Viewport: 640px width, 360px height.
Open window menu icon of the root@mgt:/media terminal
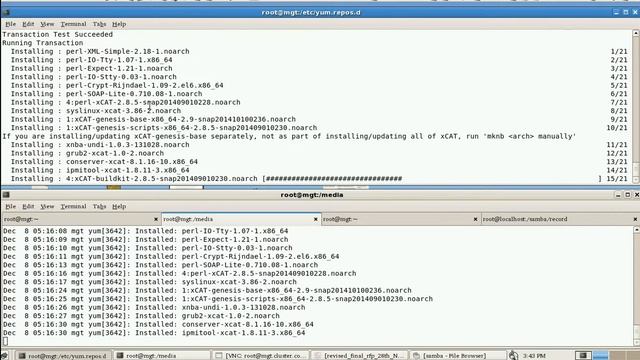point(6,195)
